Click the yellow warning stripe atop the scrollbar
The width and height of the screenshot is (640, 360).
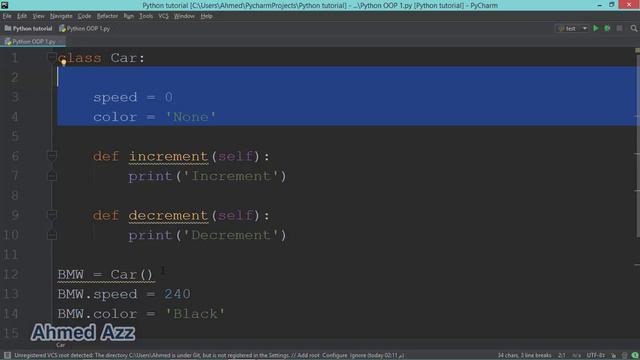click(638, 50)
